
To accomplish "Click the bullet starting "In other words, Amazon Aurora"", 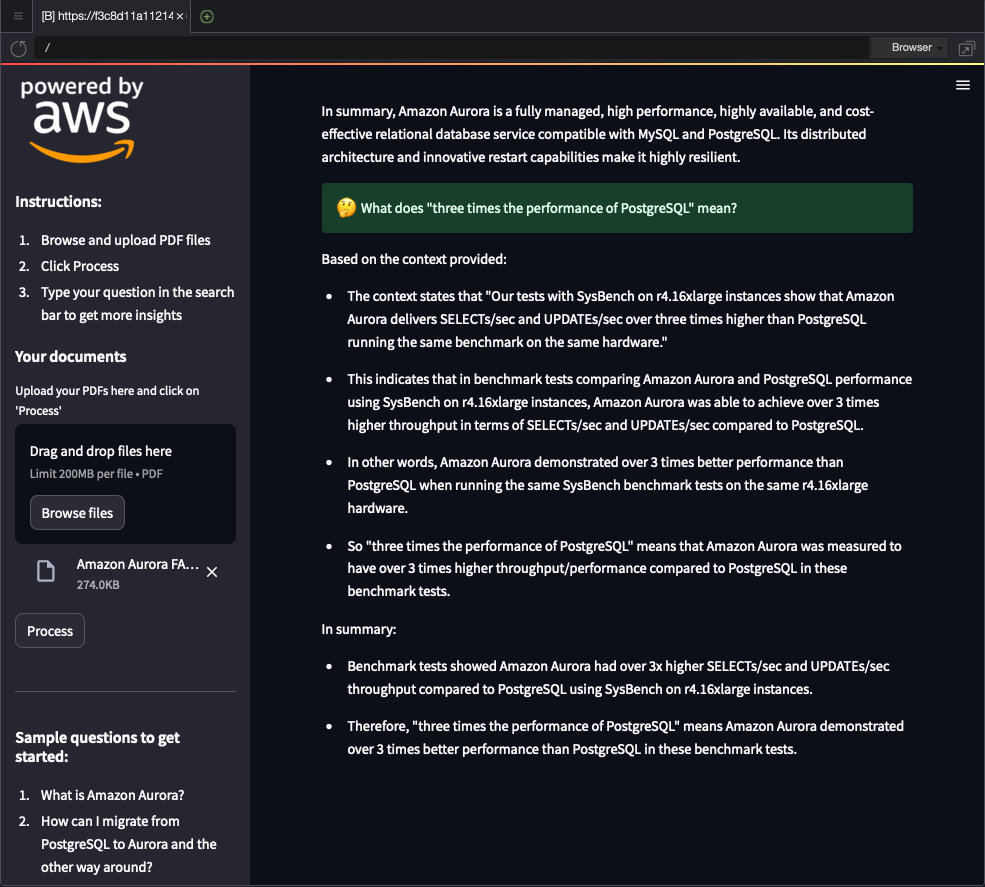I will point(607,485).
